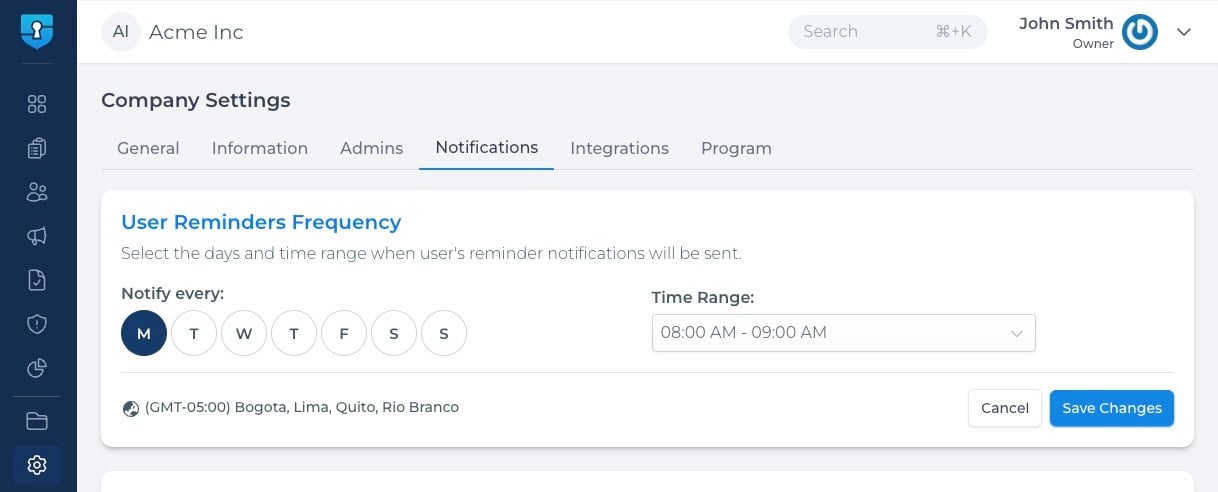This screenshot has height=492, width=1218.
Task: Open the megaphone campaigns icon in sidebar
Action: pyautogui.click(x=37, y=236)
